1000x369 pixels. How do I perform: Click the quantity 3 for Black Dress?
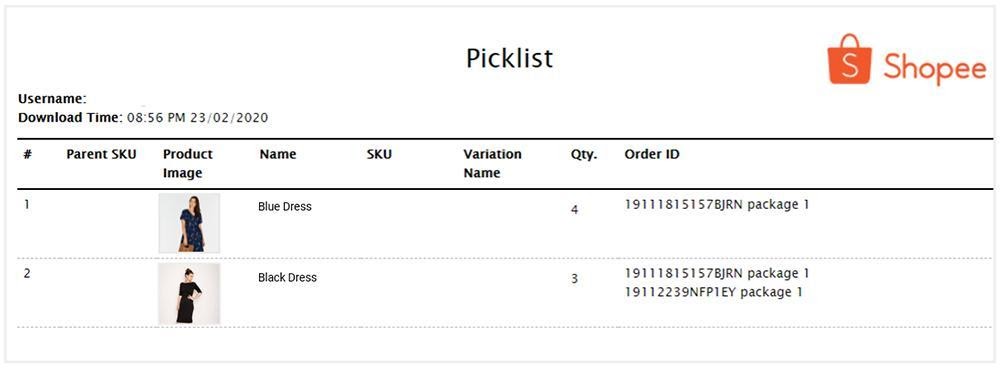click(575, 279)
